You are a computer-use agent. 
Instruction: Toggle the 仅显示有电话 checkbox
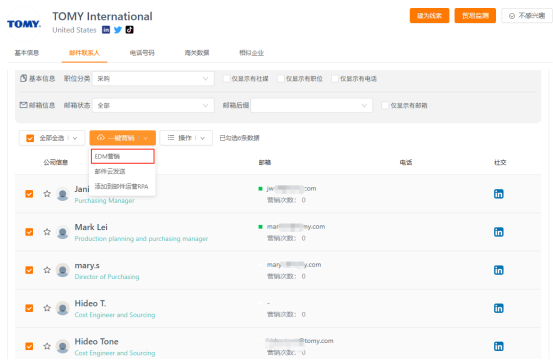tap(335, 79)
